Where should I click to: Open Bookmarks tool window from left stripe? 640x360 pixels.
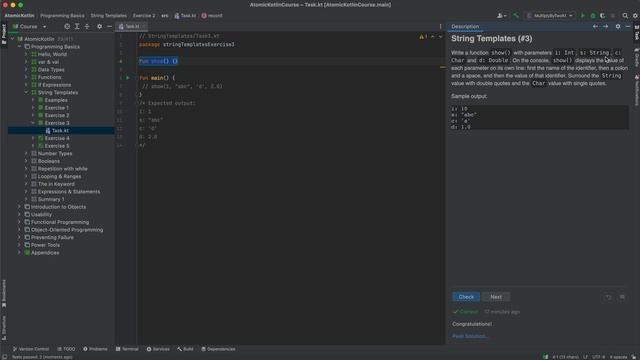pos(4,293)
